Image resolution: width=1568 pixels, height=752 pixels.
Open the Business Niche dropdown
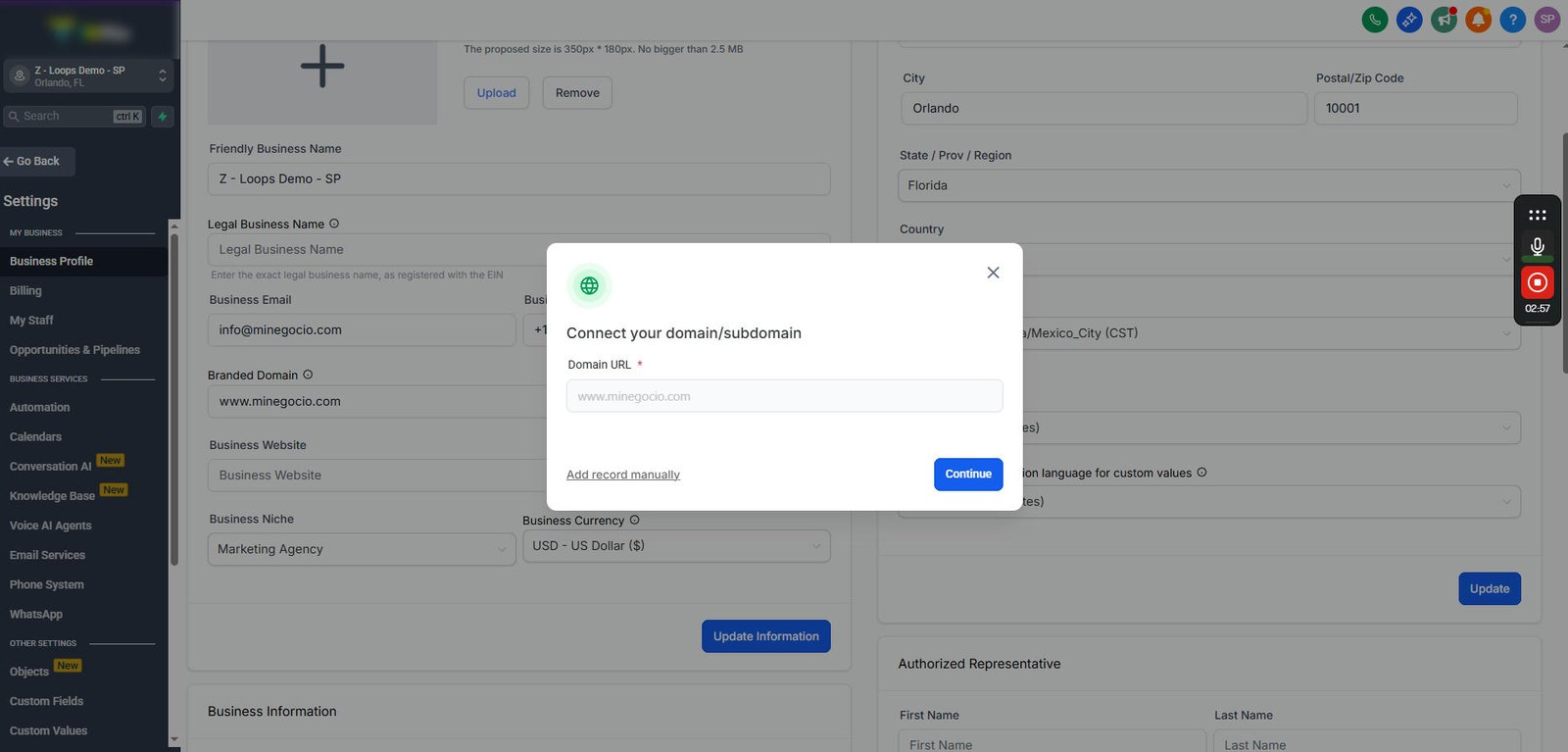click(x=362, y=549)
